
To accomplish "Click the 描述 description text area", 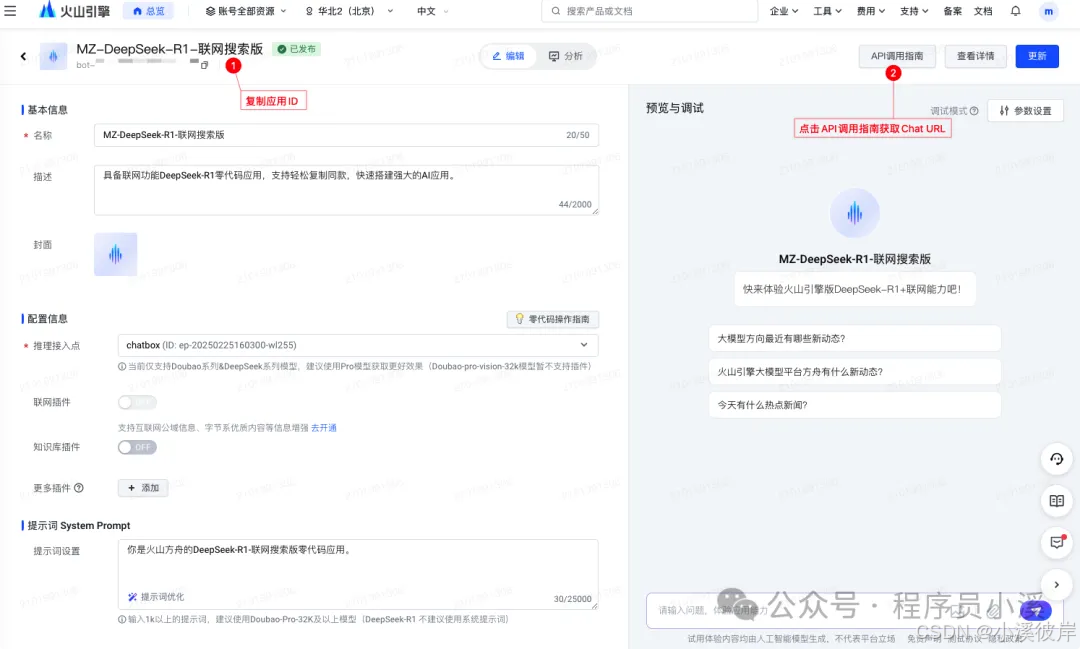I will point(346,189).
